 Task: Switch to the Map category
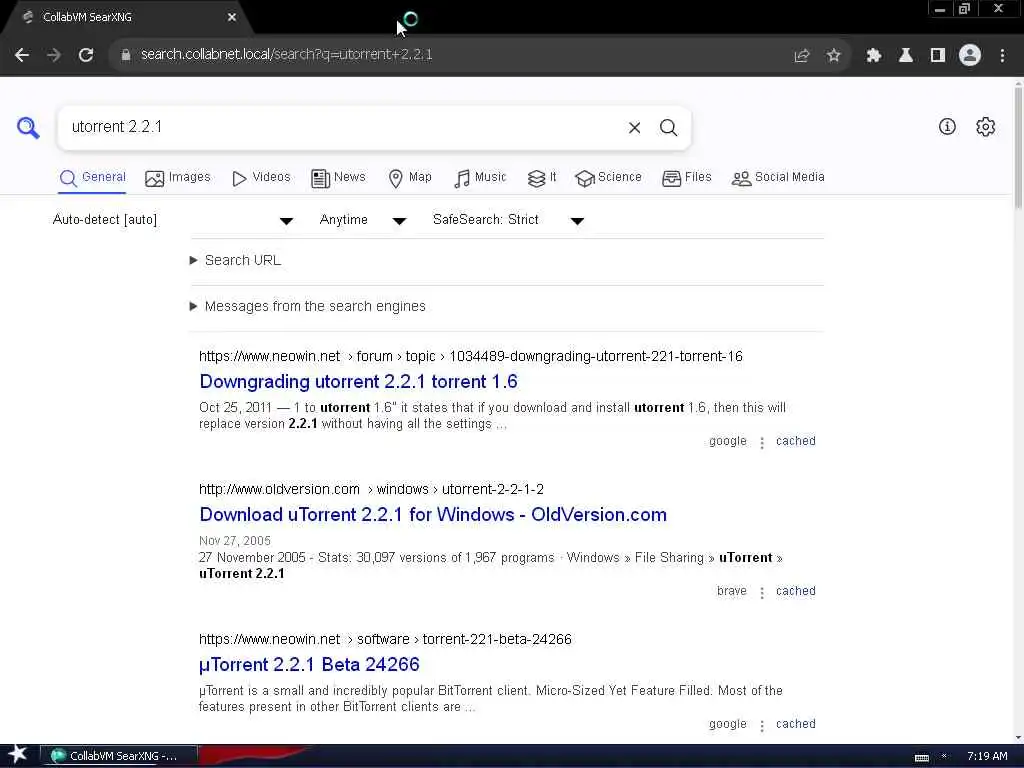click(x=409, y=178)
